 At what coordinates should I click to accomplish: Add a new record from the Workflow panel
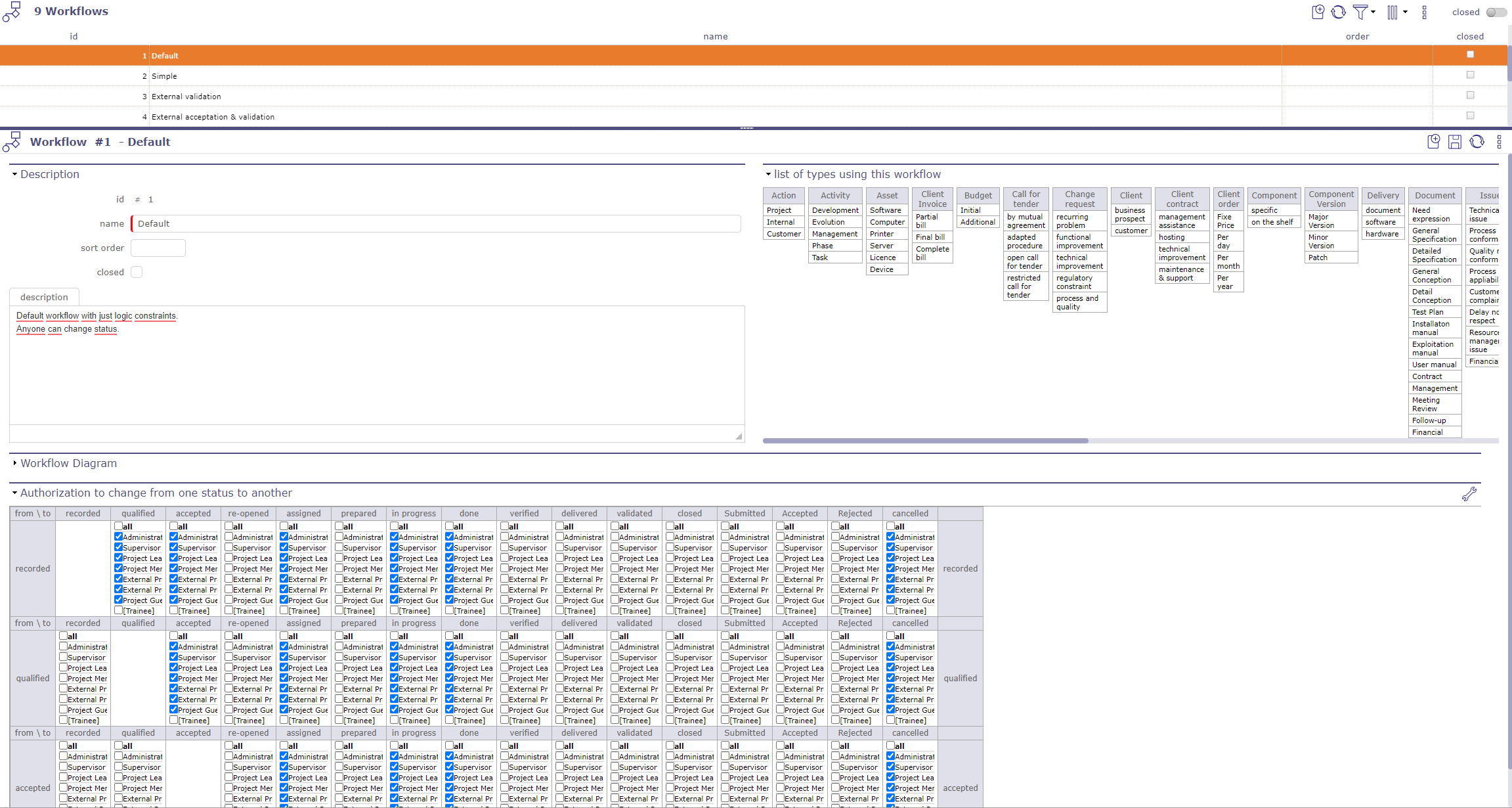pyautogui.click(x=1434, y=142)
